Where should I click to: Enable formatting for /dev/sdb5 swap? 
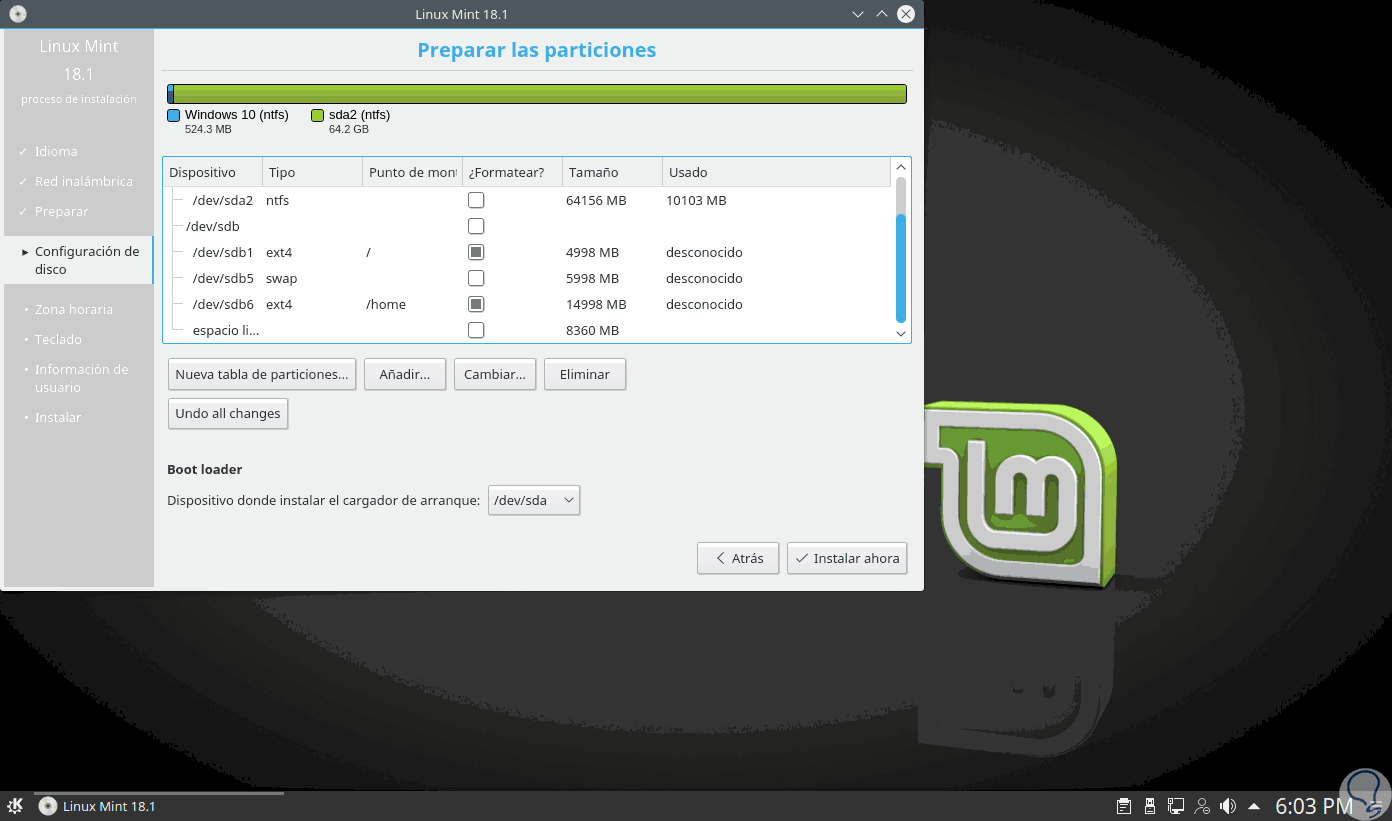click(x=476, y=278)
